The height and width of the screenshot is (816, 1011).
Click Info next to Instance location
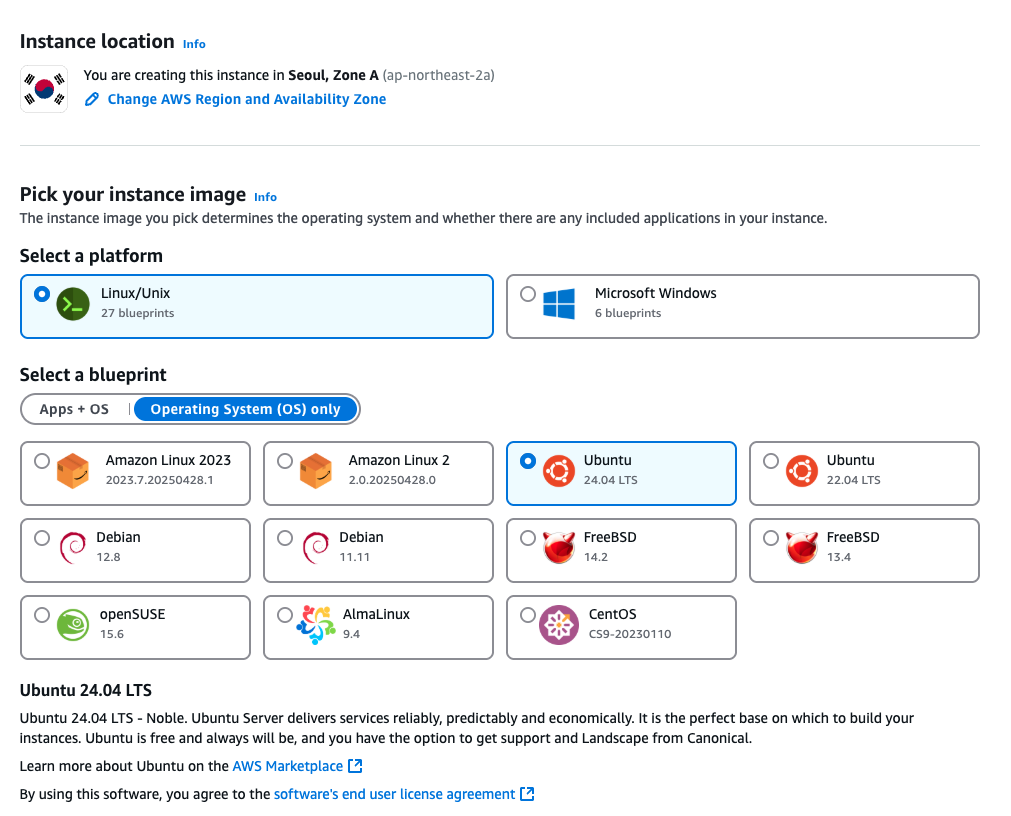tap(194, 44)
